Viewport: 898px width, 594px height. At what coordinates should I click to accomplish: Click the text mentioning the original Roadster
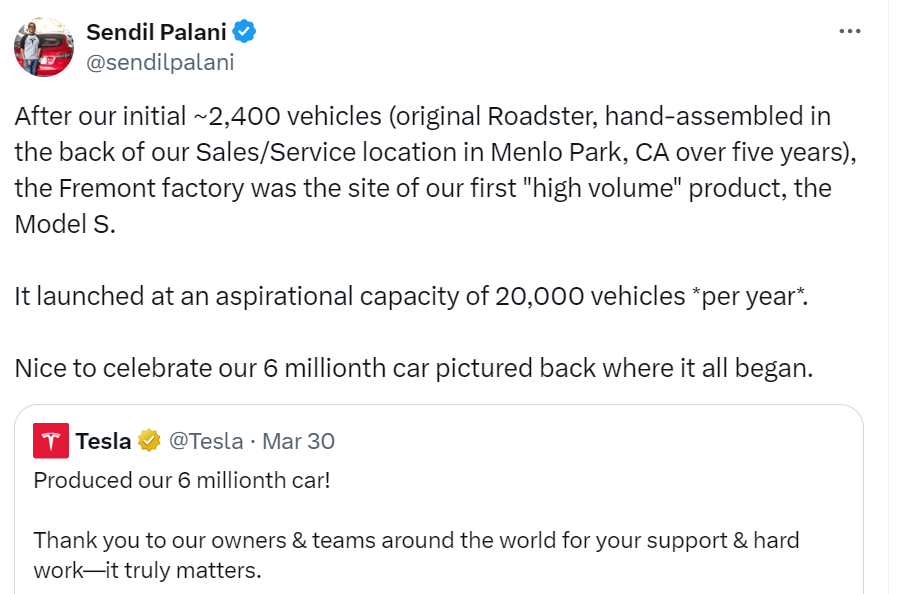pos(423,116)
